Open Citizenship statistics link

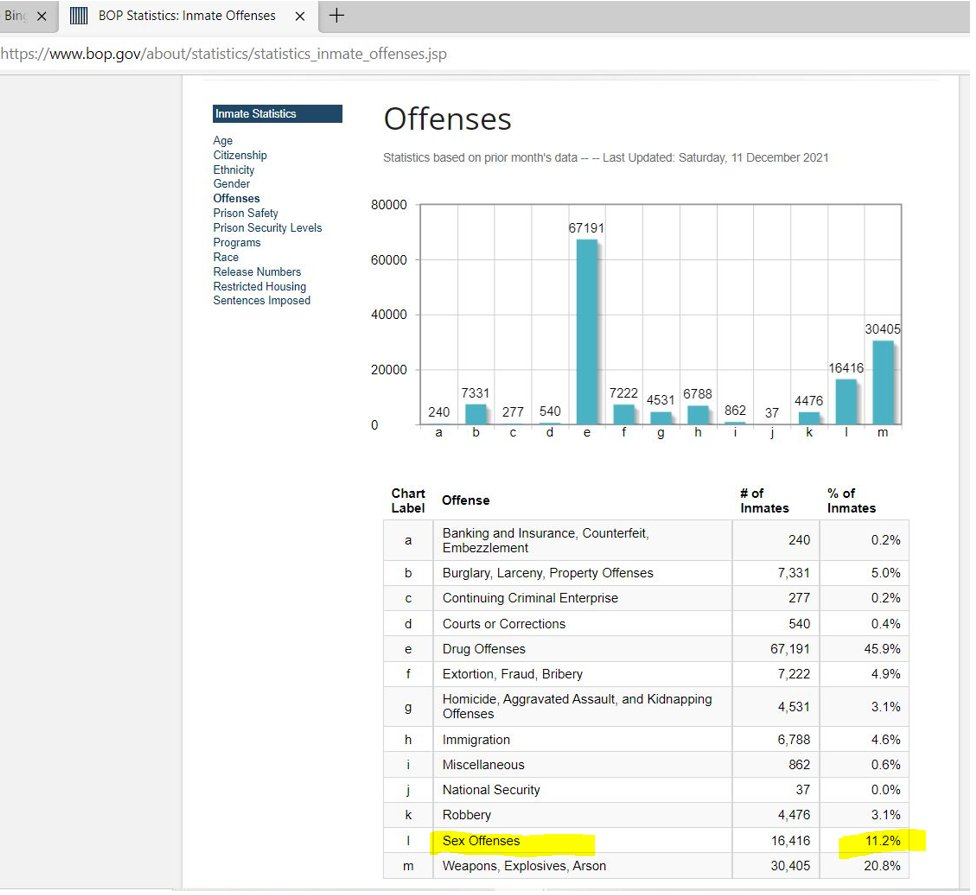[x=240, y=155]
